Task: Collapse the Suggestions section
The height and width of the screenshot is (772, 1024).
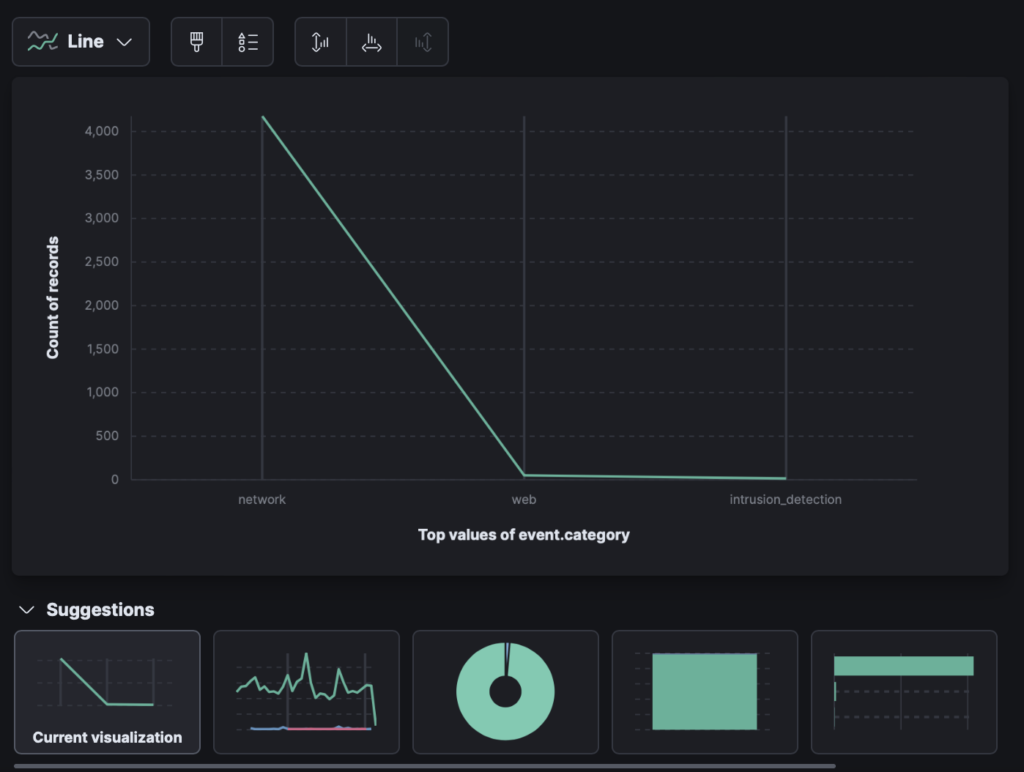Action: (27, 610)
